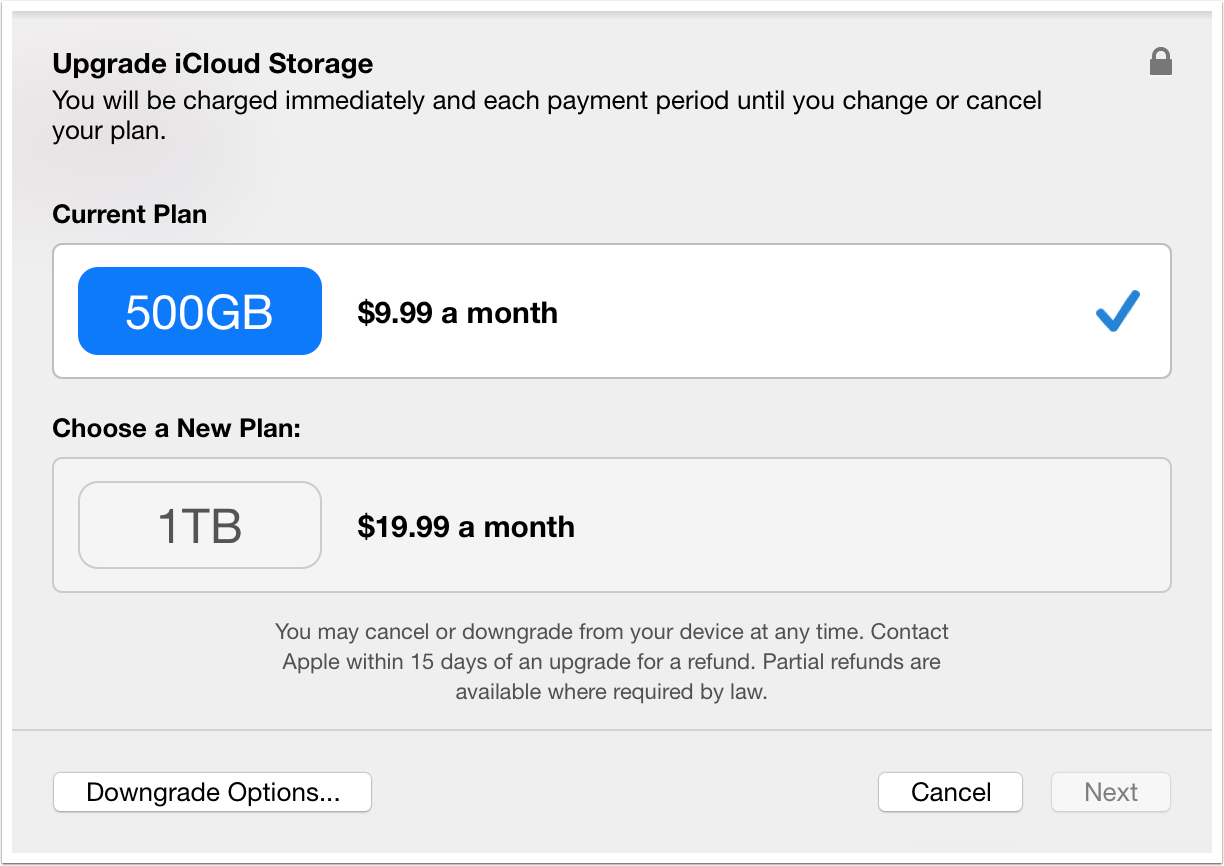Choose the $19.99 a month price label
1224x866 pixels.
click(466, 527)
